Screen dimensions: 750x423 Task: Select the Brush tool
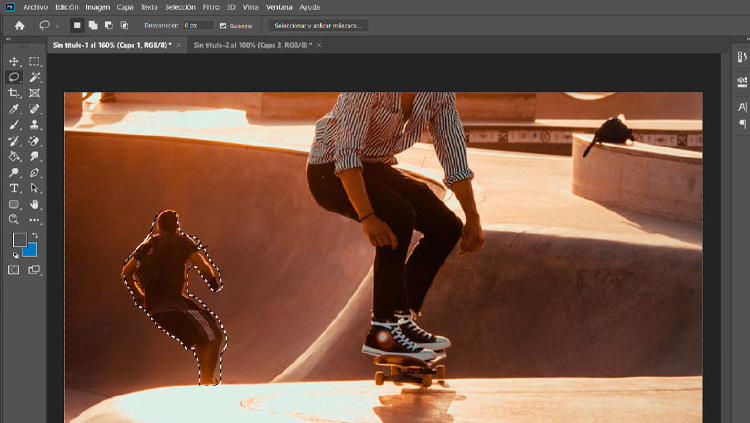click(x=14, y=125)
